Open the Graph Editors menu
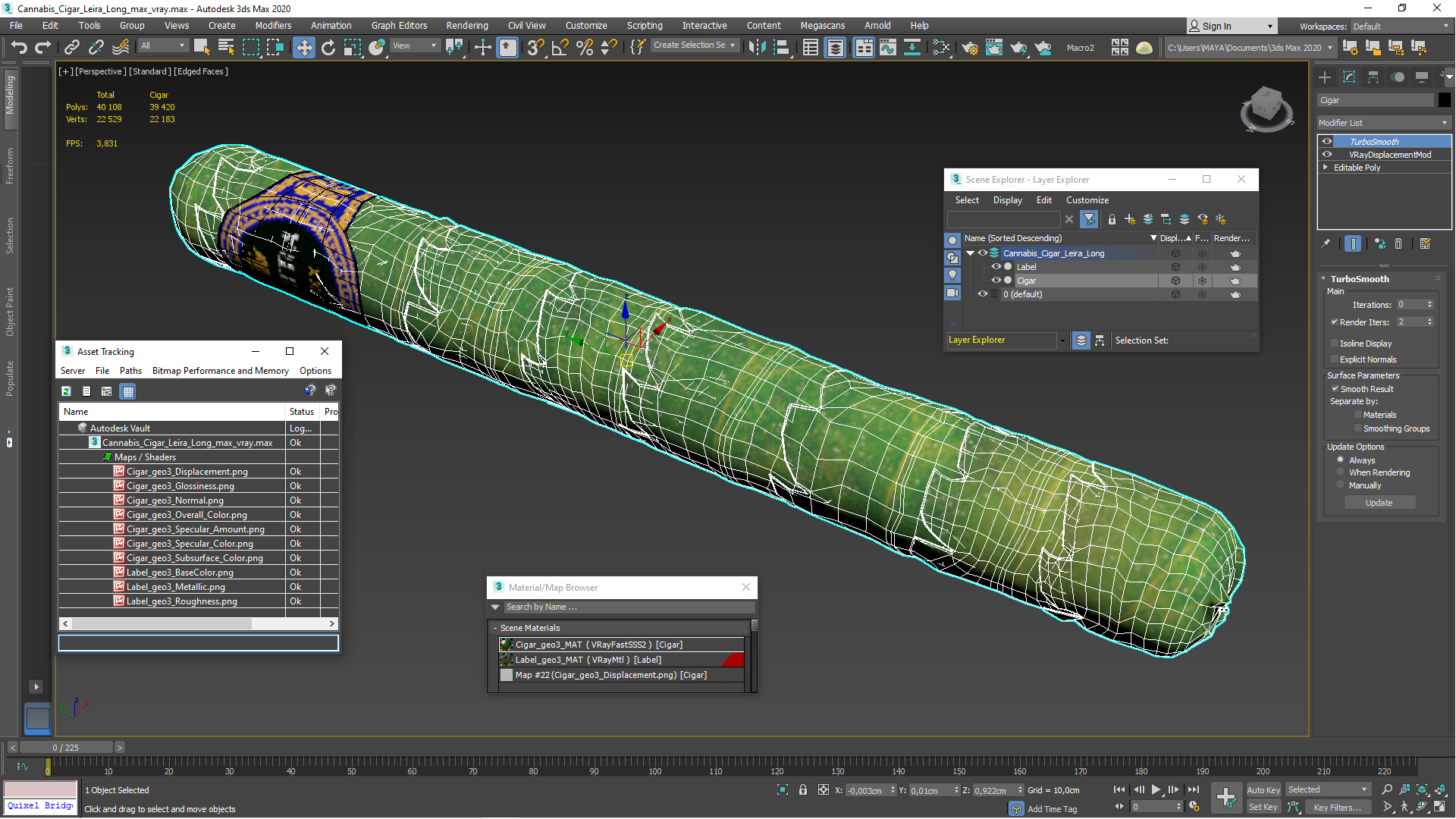The height and width of the screenshot is (819, 1456). (x=399, y=26)
